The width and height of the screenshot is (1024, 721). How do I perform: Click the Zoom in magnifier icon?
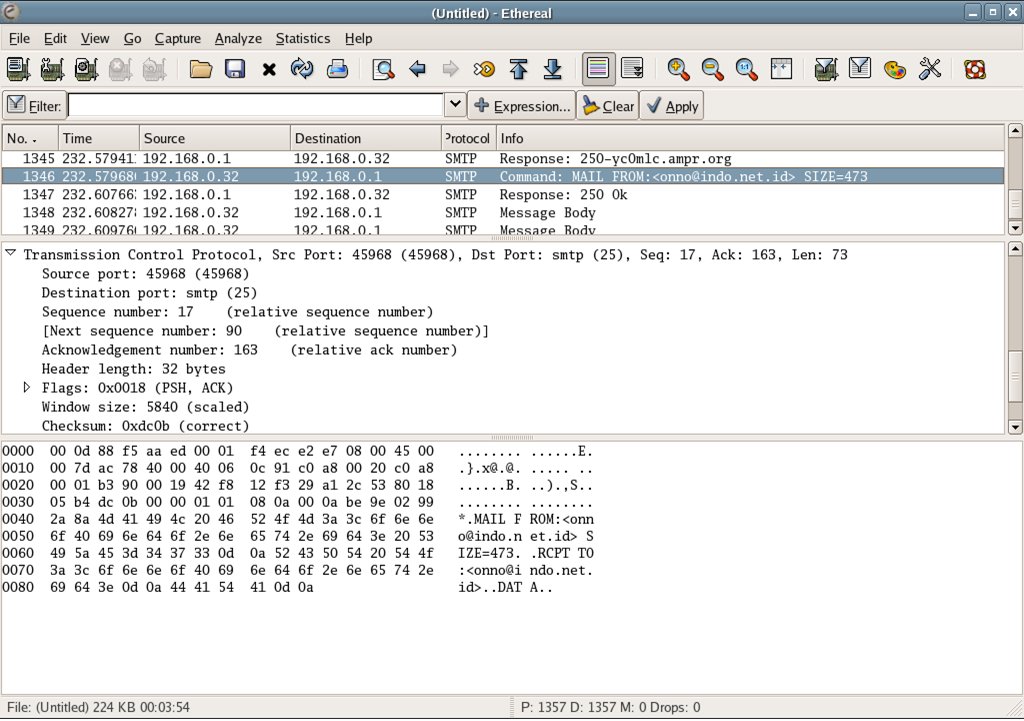(x=679, y=69)
